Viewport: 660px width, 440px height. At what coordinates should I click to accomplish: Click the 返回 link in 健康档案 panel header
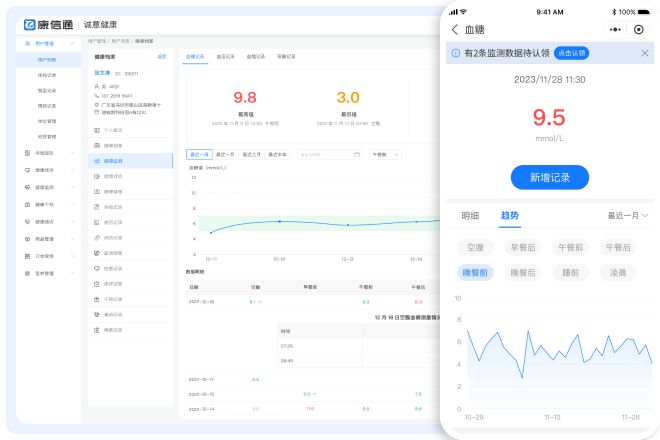(x=162, y=56)
